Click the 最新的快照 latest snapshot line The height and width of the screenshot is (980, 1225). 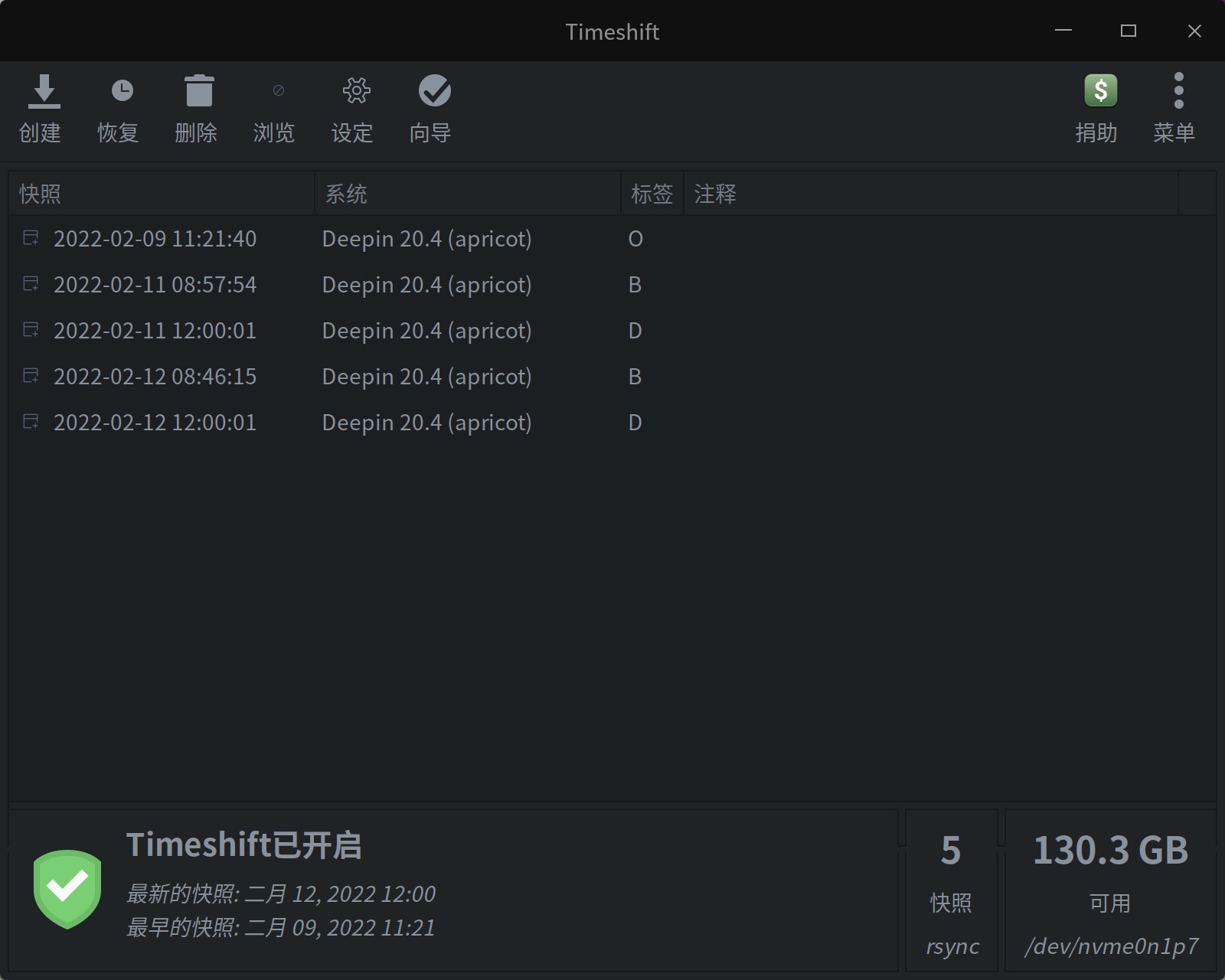click(x=281, y=893)
